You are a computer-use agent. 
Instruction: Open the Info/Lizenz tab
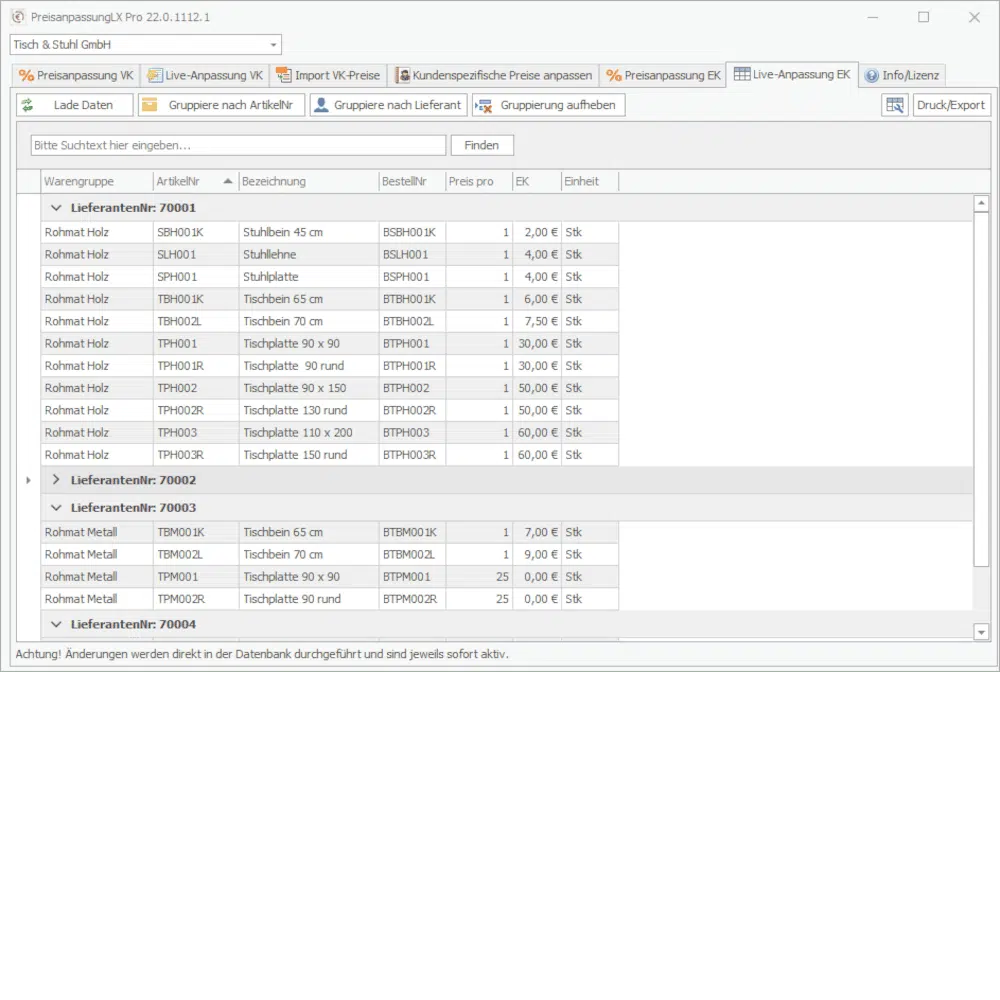point(901,75)
